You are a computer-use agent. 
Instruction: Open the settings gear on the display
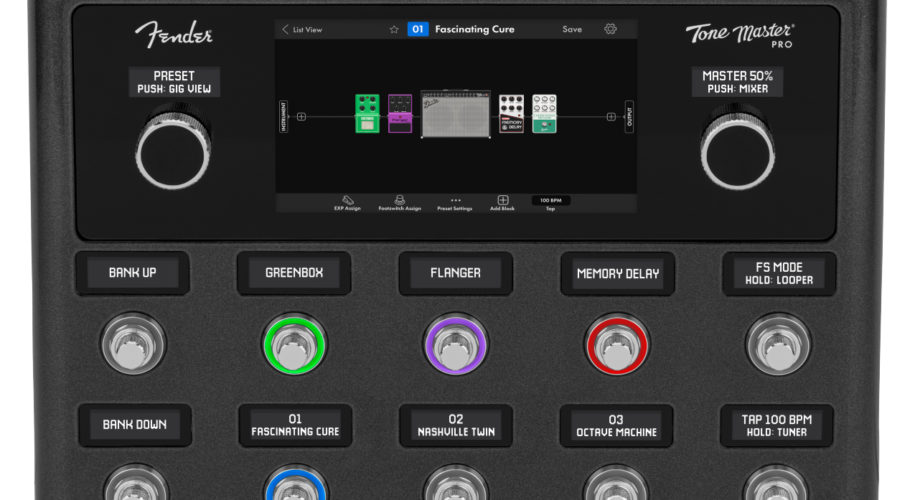610,29
